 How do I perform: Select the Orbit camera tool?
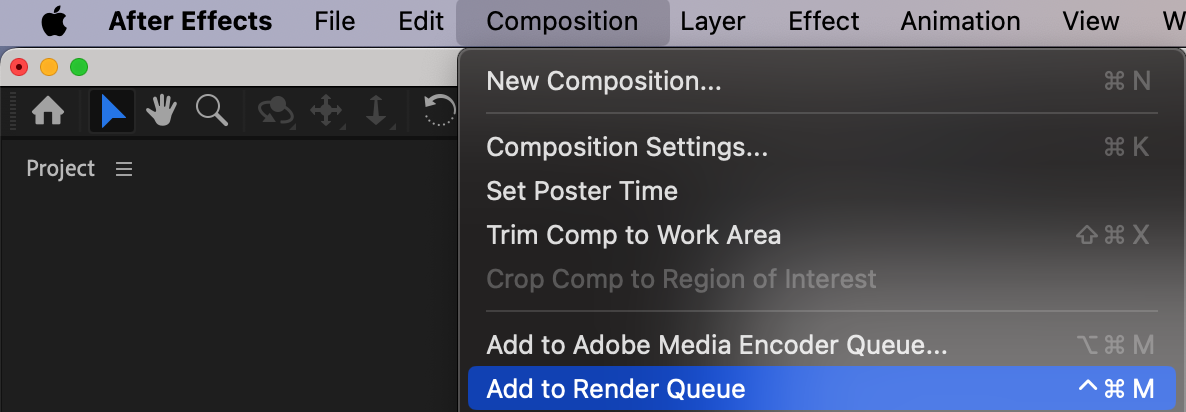[x=276, y=112]
